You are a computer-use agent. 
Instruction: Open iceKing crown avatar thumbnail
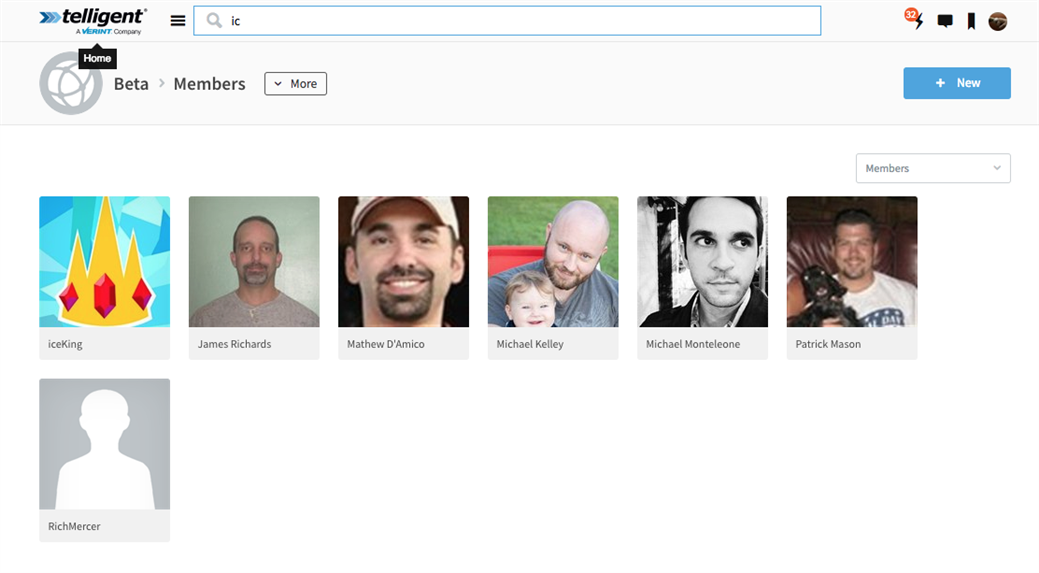[x=105, y=262]
